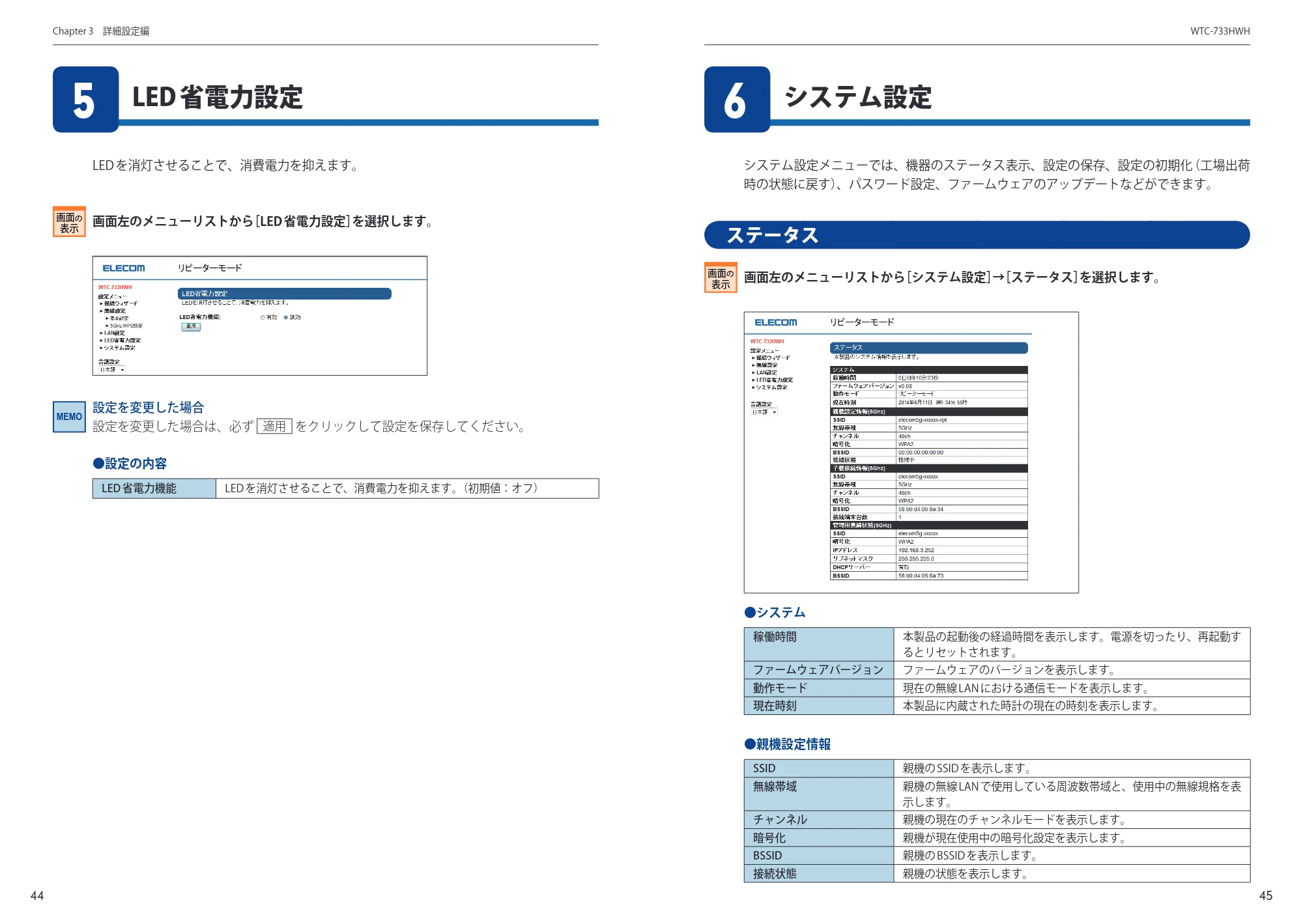Screen dimensions: 1303x924
Task: Open 基本設定 under 無線設定 in LED screenshot
Action: (117, 318)
